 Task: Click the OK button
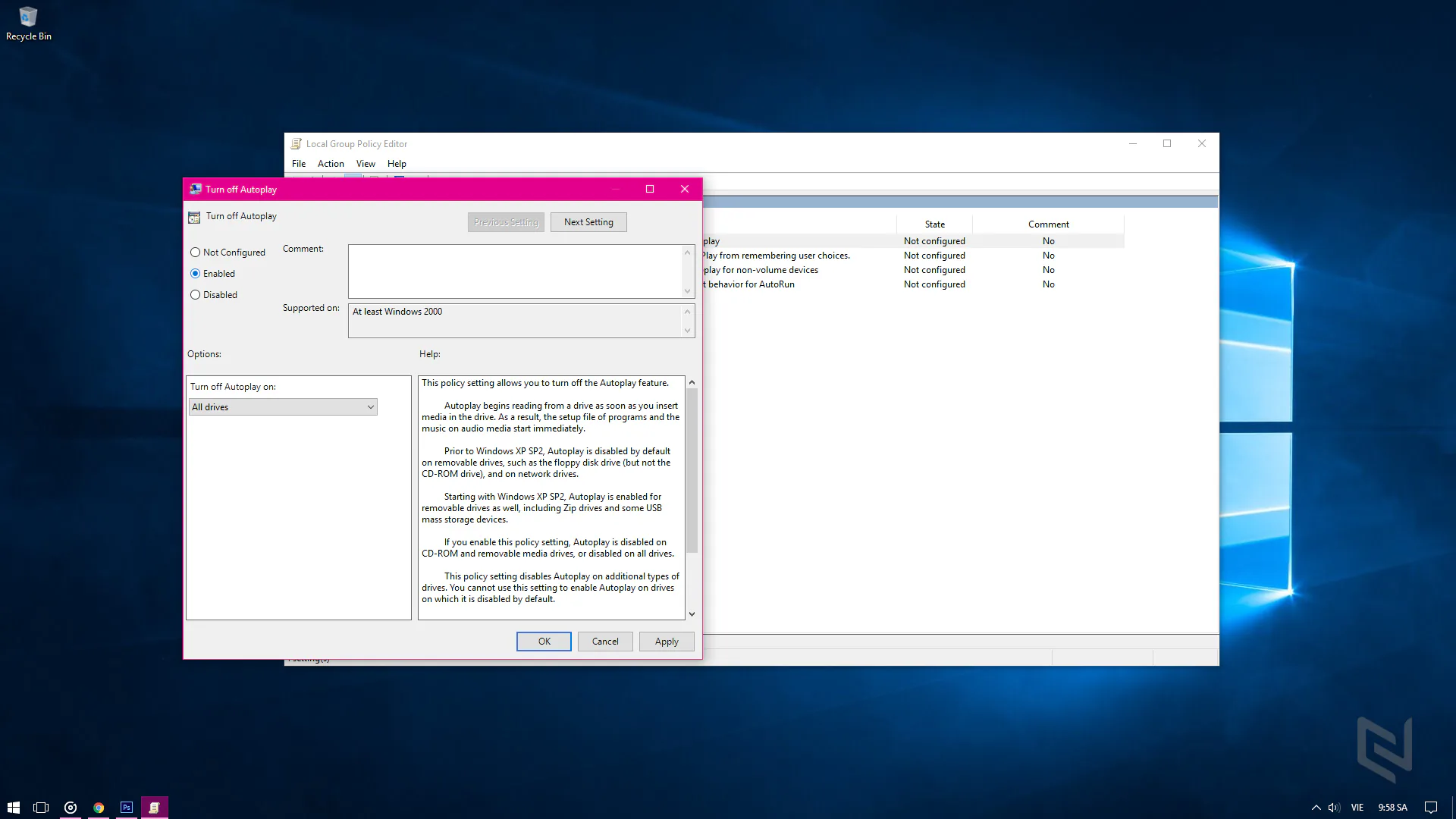pyautogui.click(x=544, y=642)
